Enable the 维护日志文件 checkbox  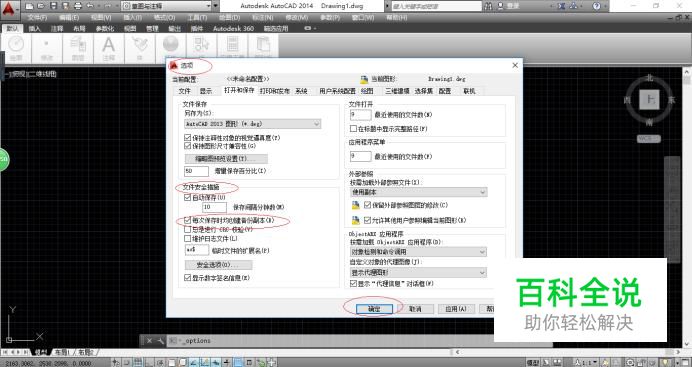click(188, 239)
